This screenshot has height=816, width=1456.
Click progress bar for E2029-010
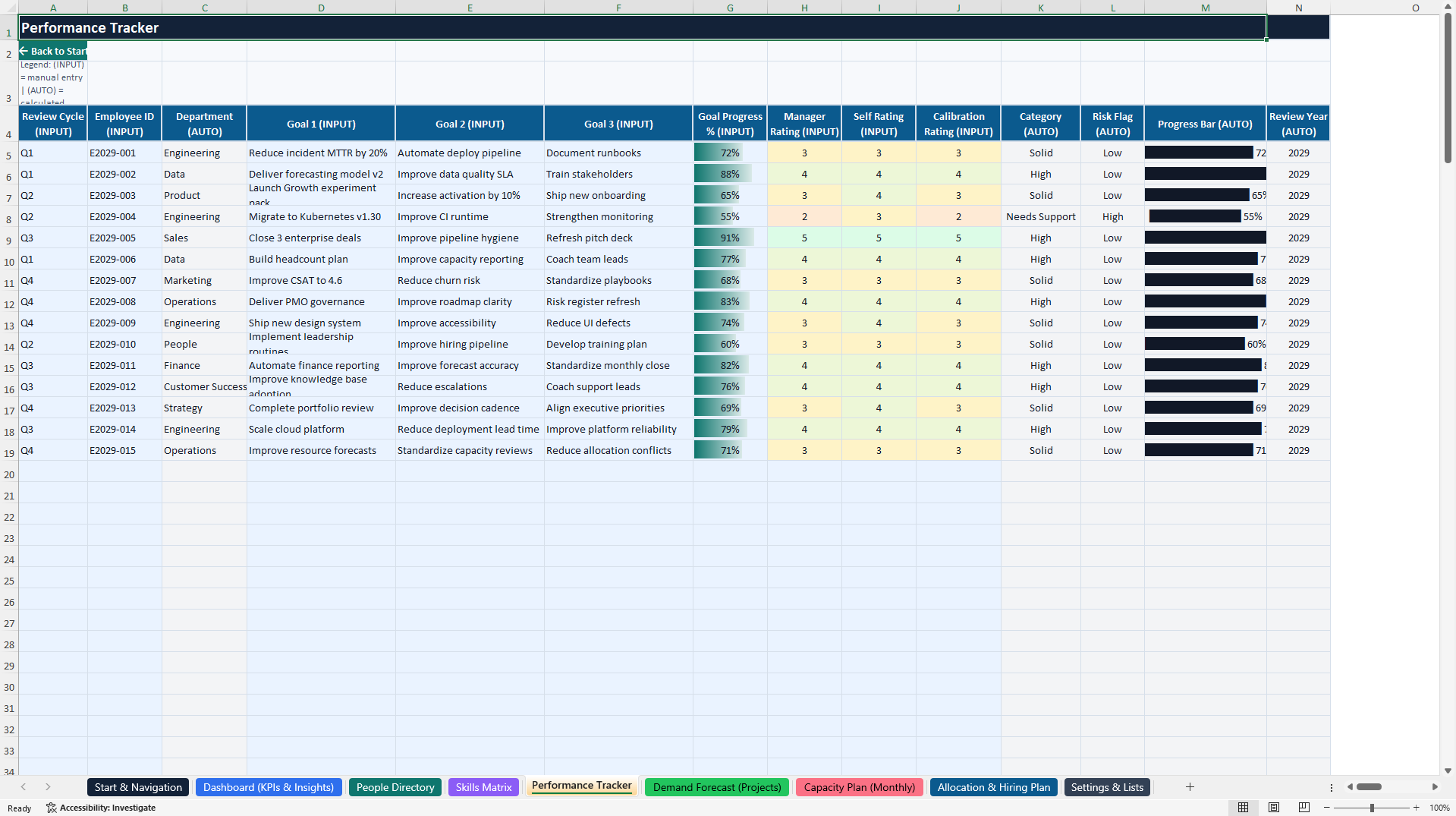coord(1205,344)
